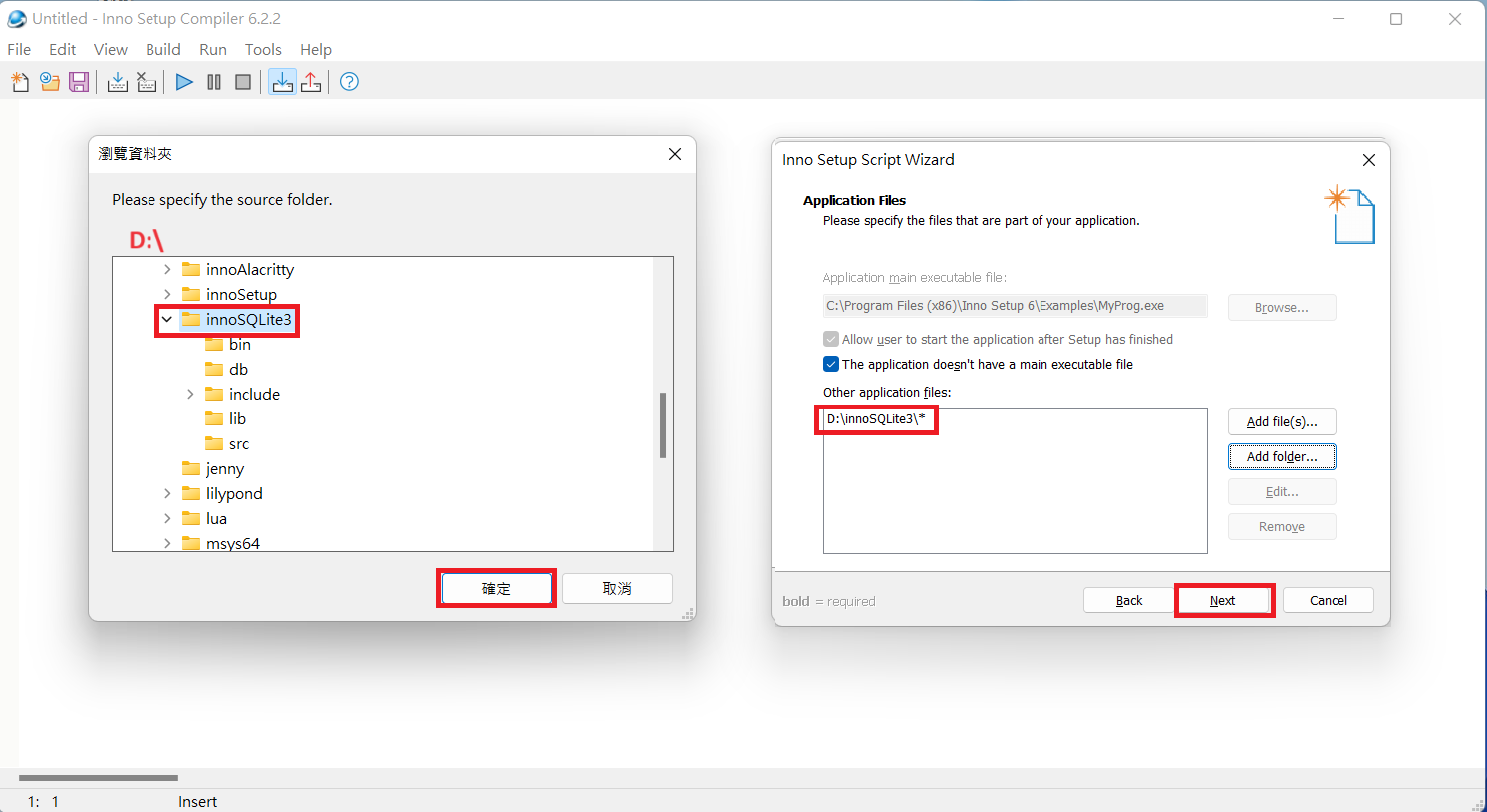The image size is (1487, 812).
Task: Create a new script via toolbar icon
Action: click(x=20, y=82)
